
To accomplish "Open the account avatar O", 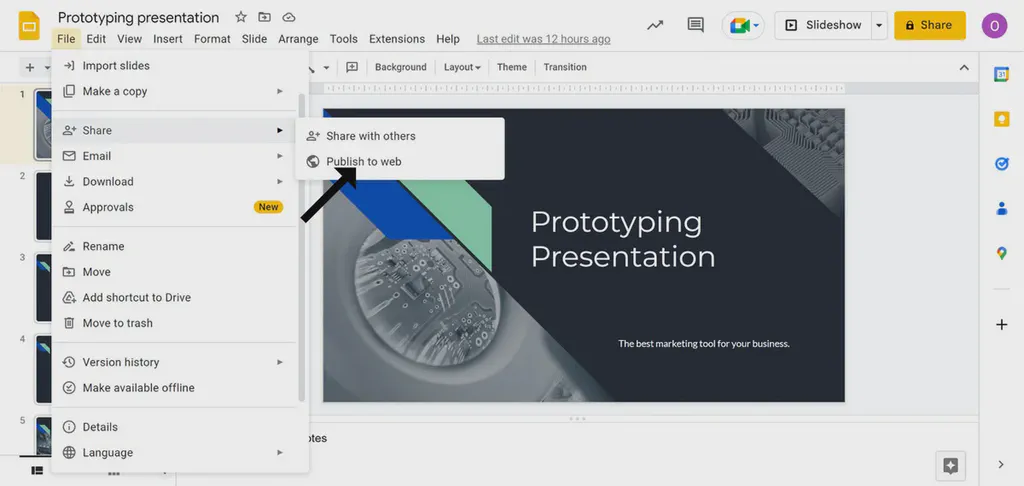I will [x=994, y=25].
